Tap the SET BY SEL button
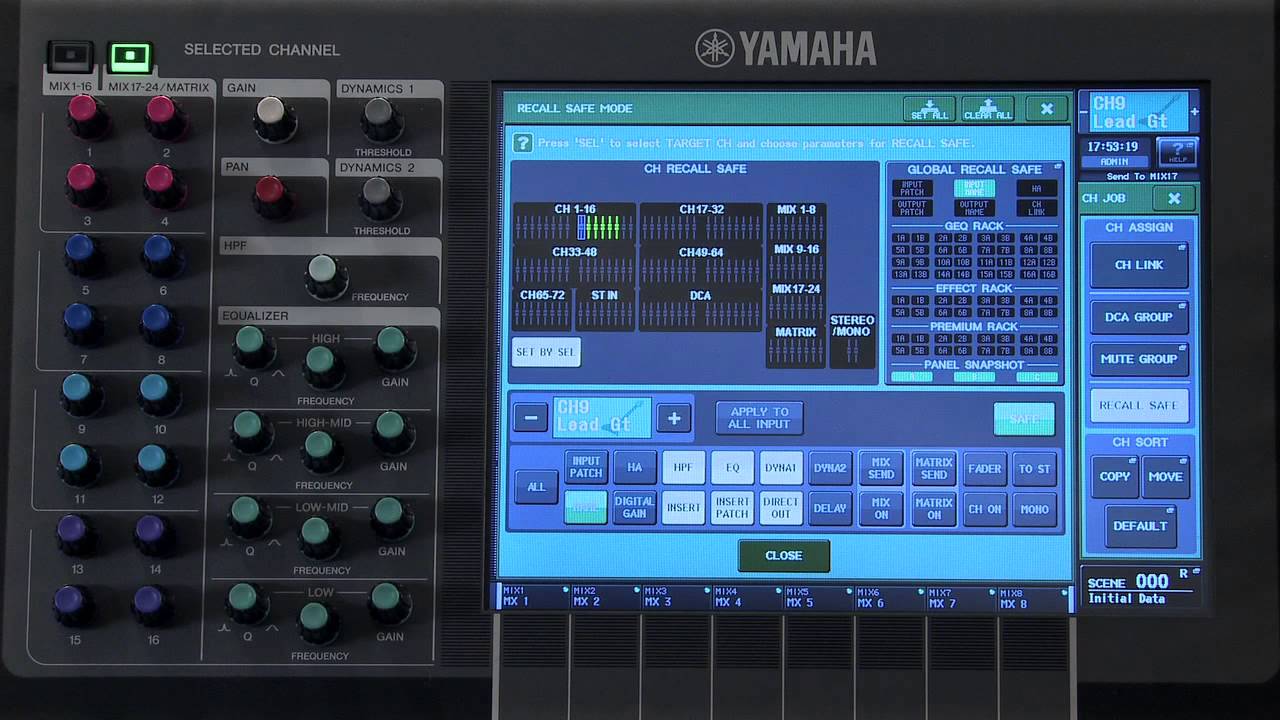This screenshot has height=720, width=1280. click(x=546, y=352)
